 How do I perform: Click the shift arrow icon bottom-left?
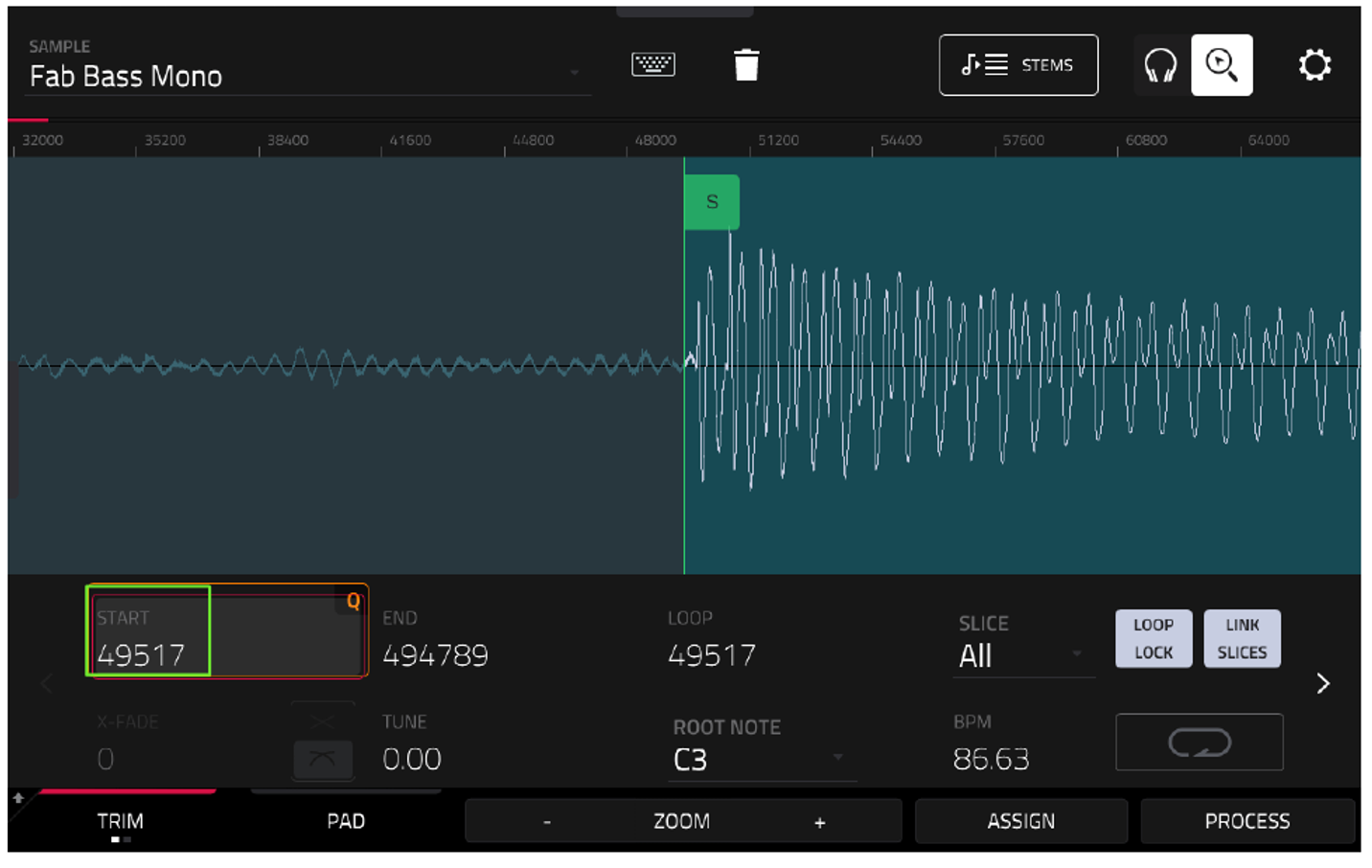click(18, 798)
